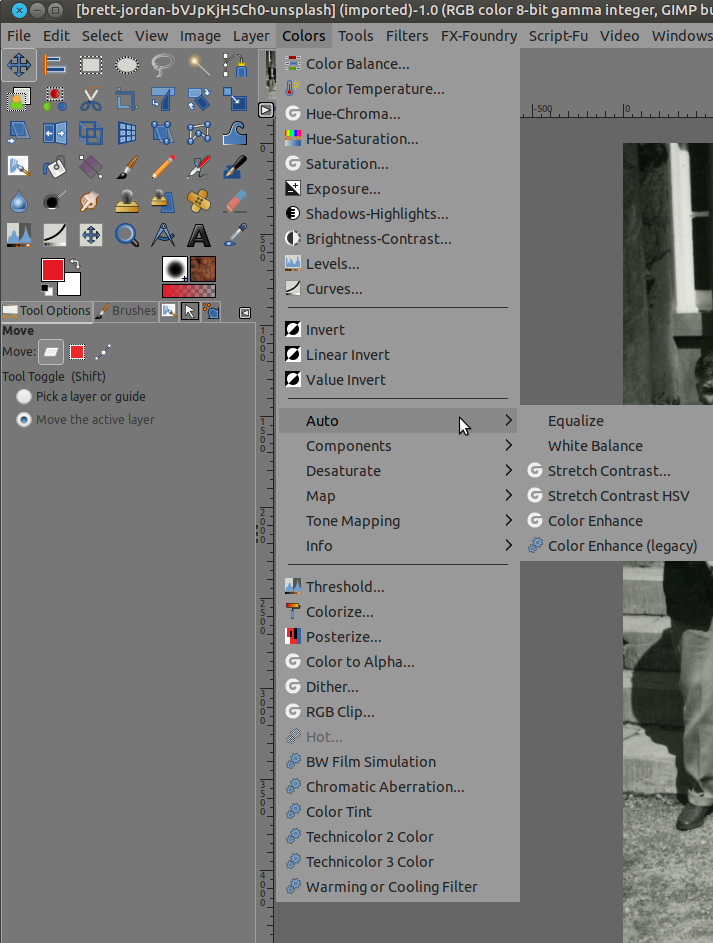
Task: Pick the Heal bandage tool
Action: click(199, 201)
